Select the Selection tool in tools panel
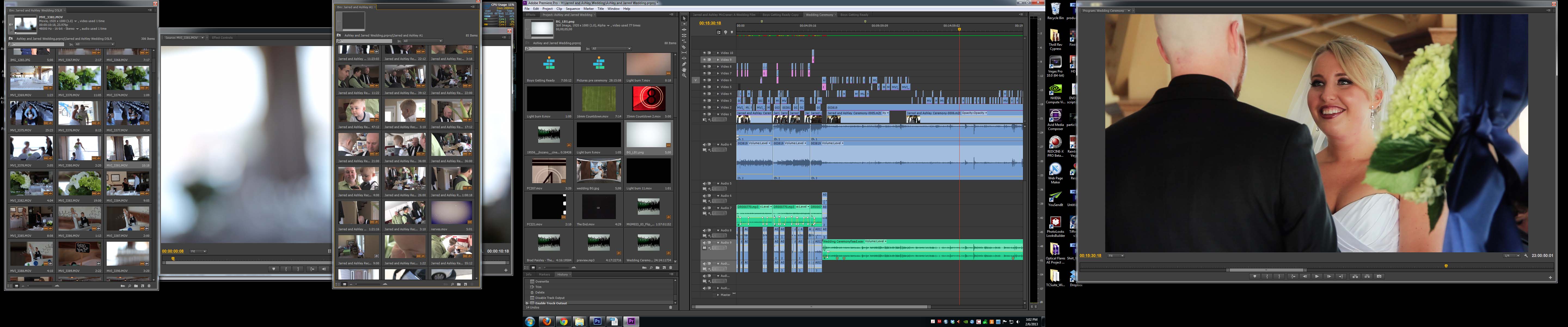The width and height of the screenshot is (1568, 327). point(684,18)
